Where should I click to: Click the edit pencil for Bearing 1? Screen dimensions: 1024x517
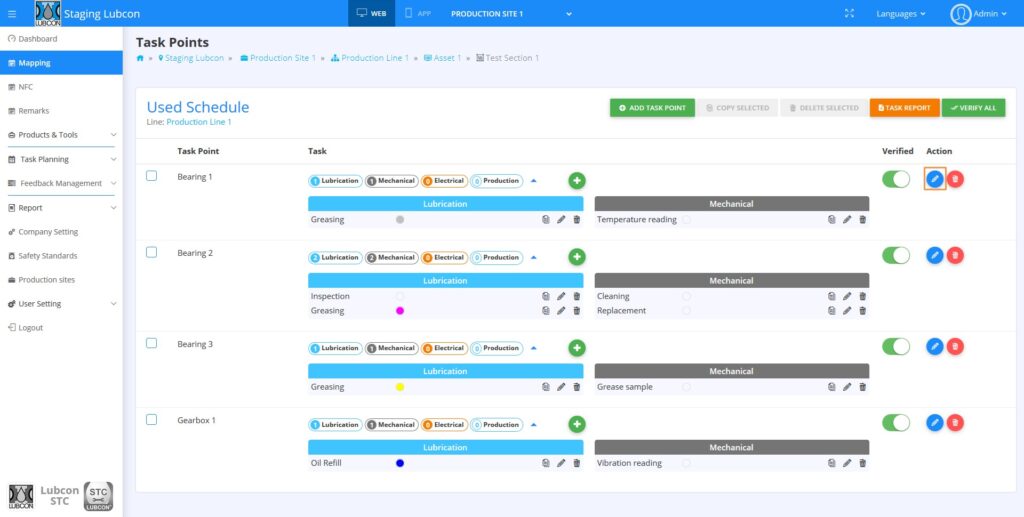[934, 179]
